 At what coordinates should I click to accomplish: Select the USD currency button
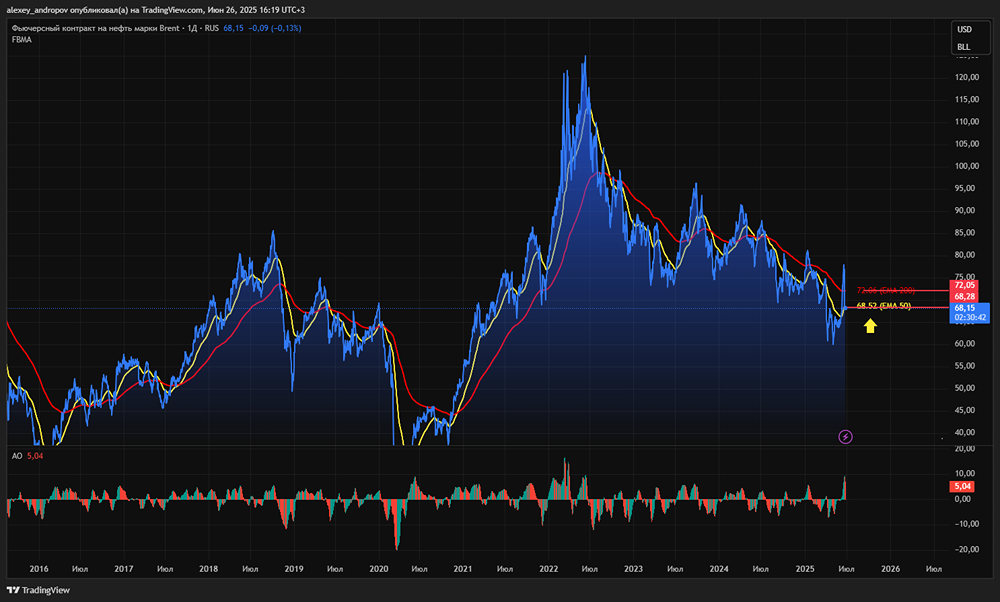point(964,29)
